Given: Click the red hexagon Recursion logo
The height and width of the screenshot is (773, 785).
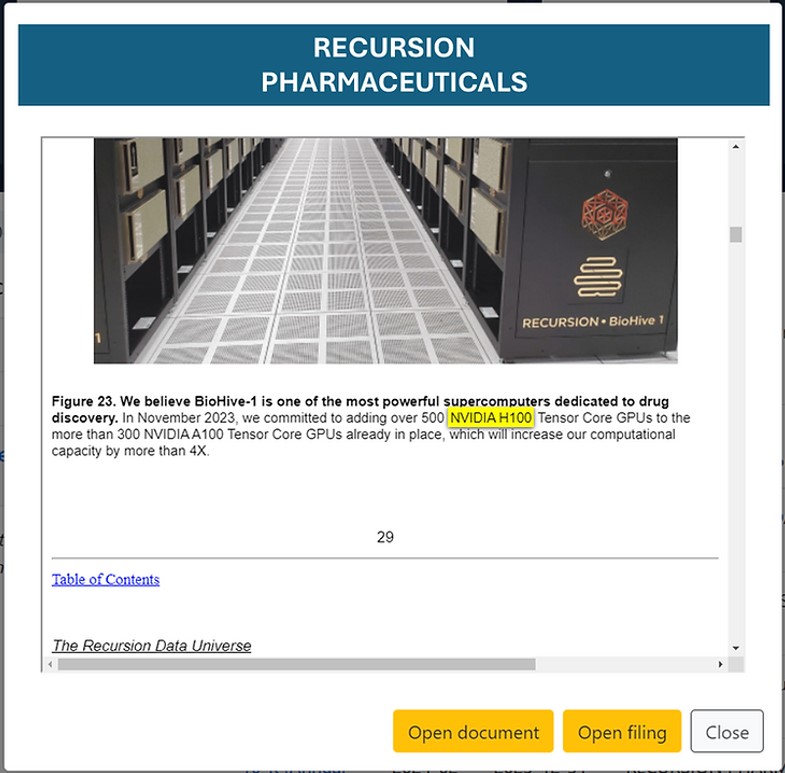Looking at the screenshot, I should click(604, 214).
